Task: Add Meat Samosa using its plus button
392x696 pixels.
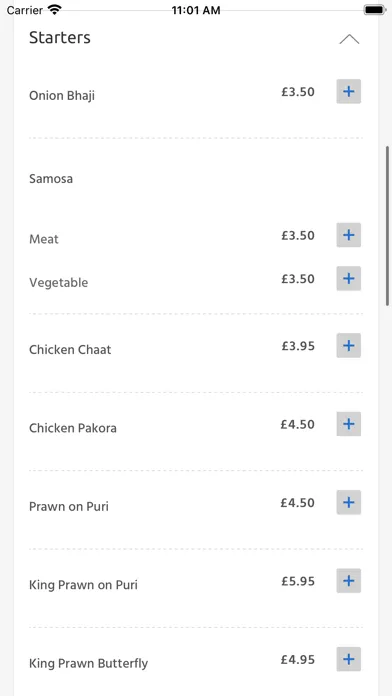Action: tap(348, 235)
